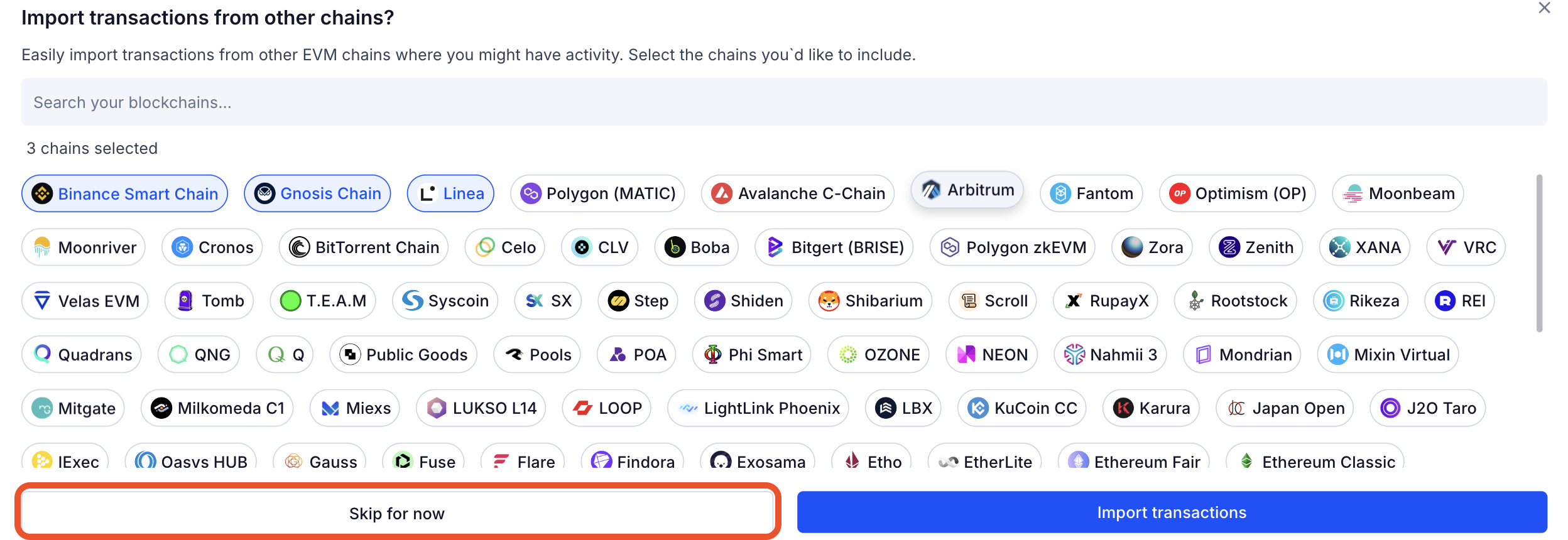Add the Cronos chain
This screenshot has width=1568, height=540.
click(212, 247)
